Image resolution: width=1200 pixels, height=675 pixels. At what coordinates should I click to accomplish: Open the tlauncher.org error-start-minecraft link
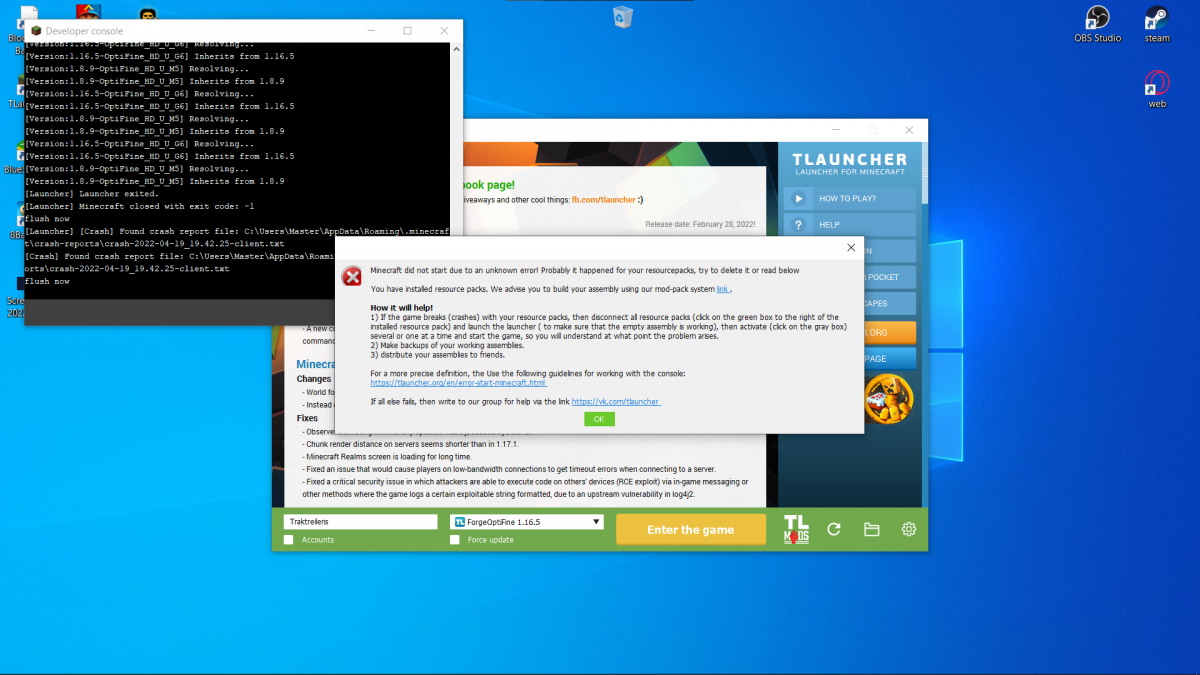(458, 383)
